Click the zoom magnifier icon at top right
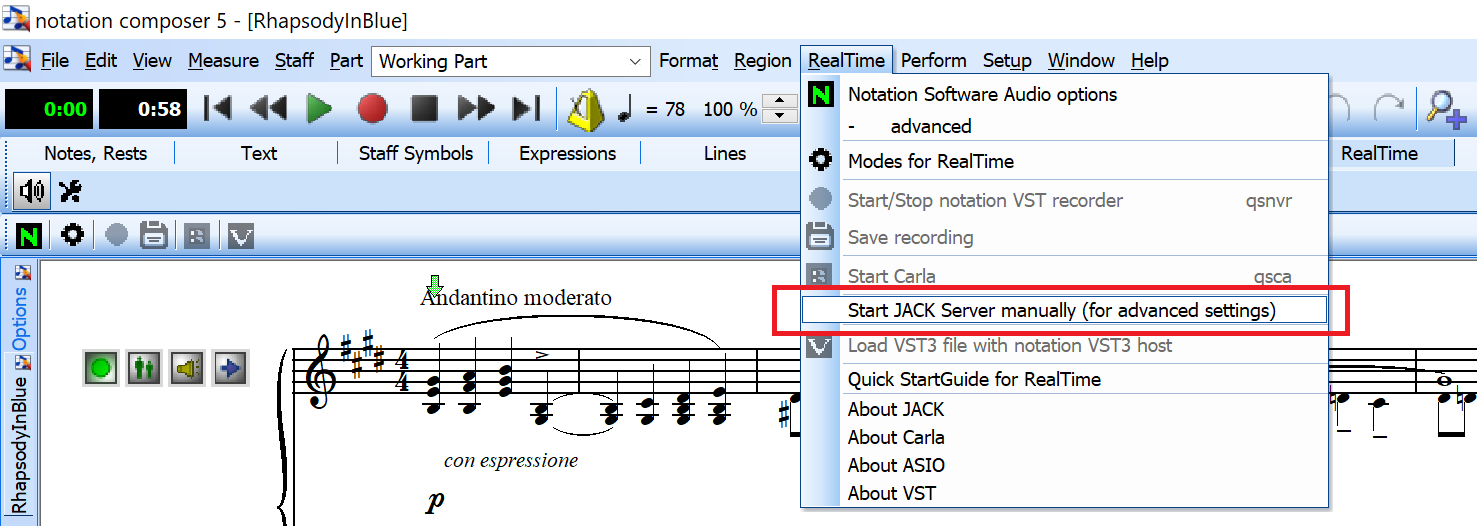The image size is (1477, 526). [x=1445, y=109]
